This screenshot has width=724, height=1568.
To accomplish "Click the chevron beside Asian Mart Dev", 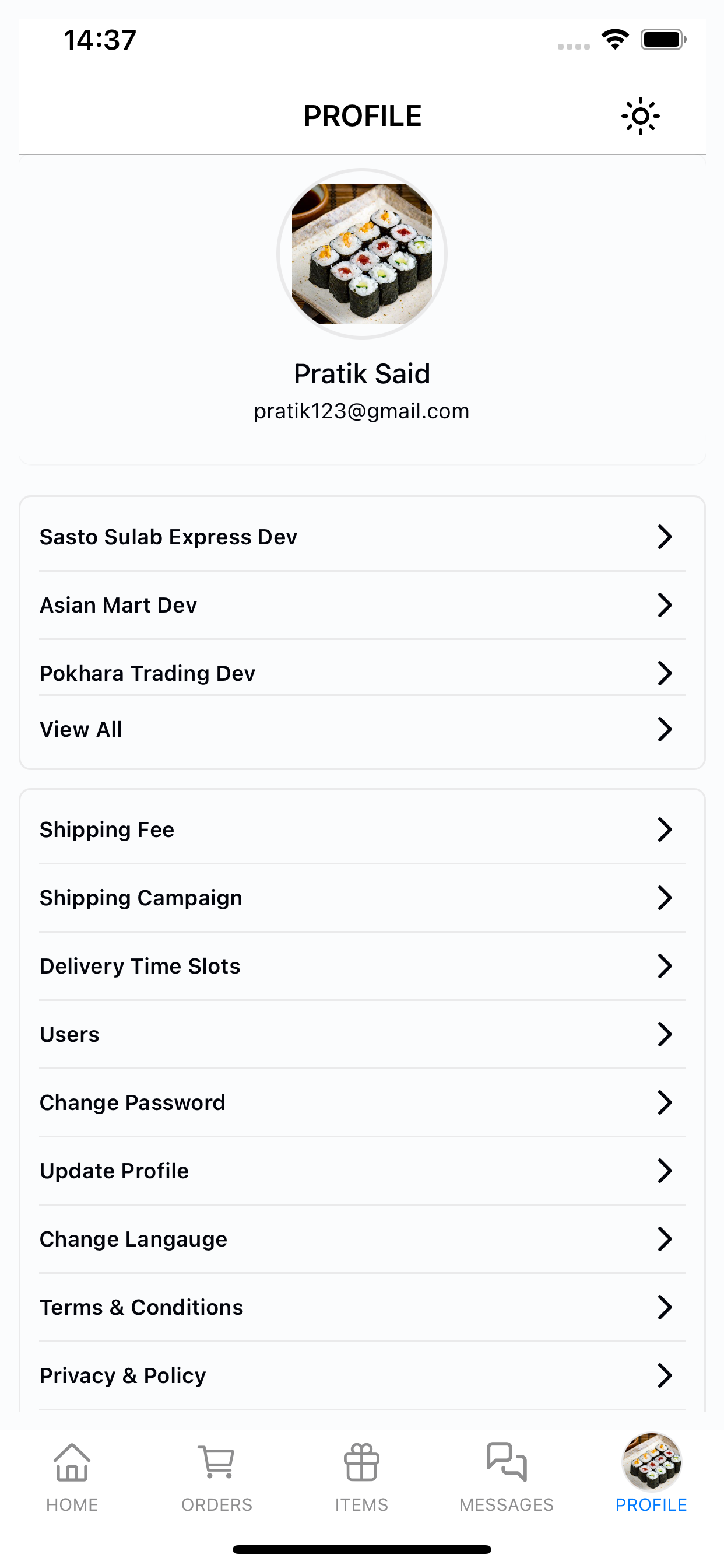I will click(x=665, y=605).
